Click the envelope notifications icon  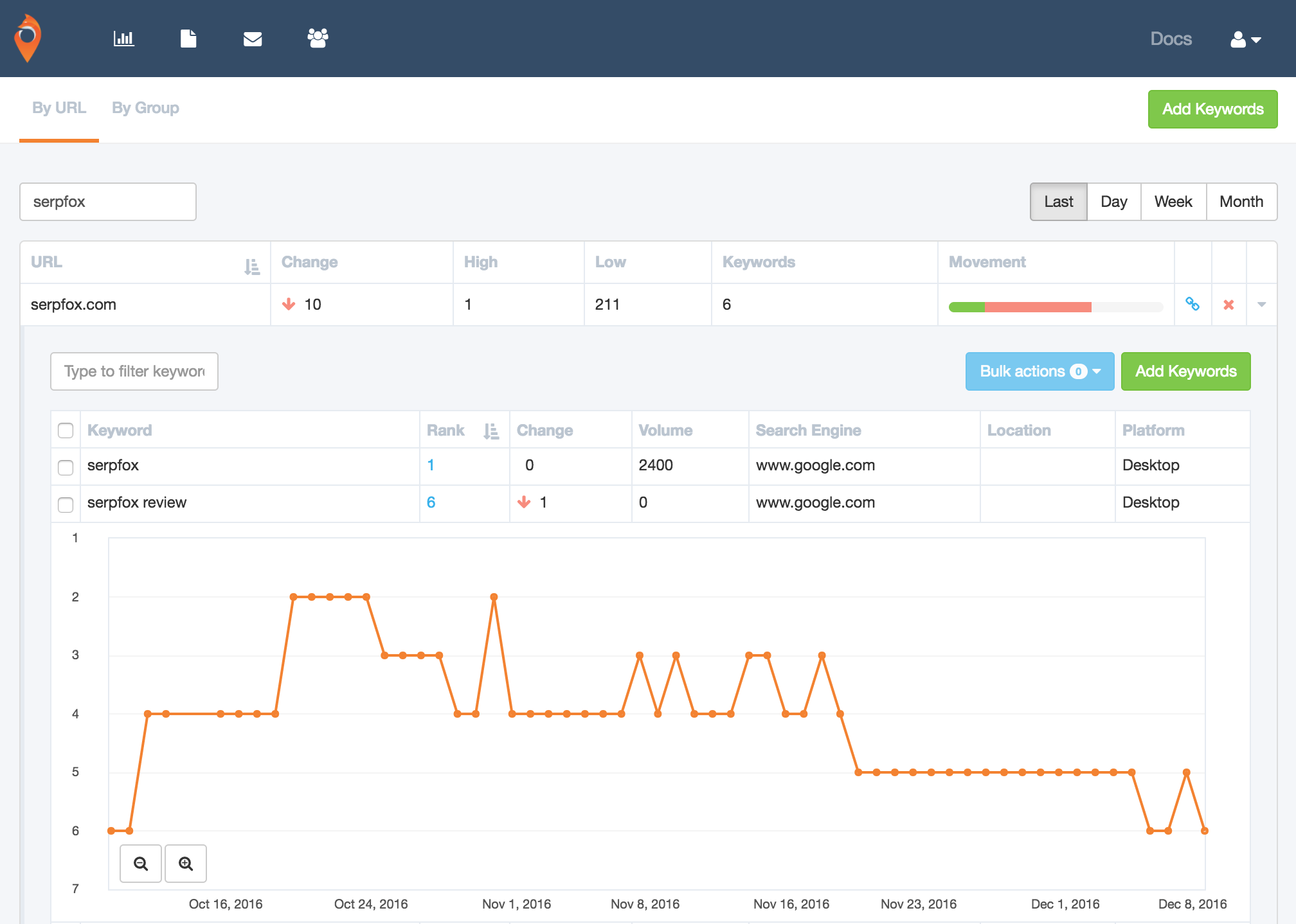253,39
